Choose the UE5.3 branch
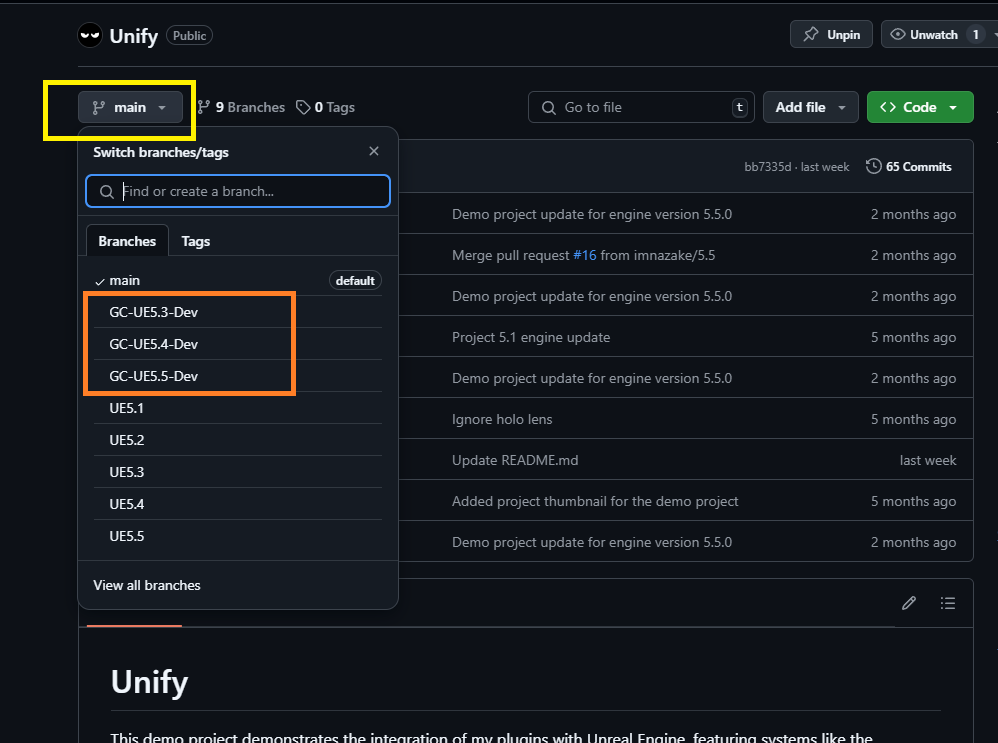 pyautogui.click(x=238, y=472)
